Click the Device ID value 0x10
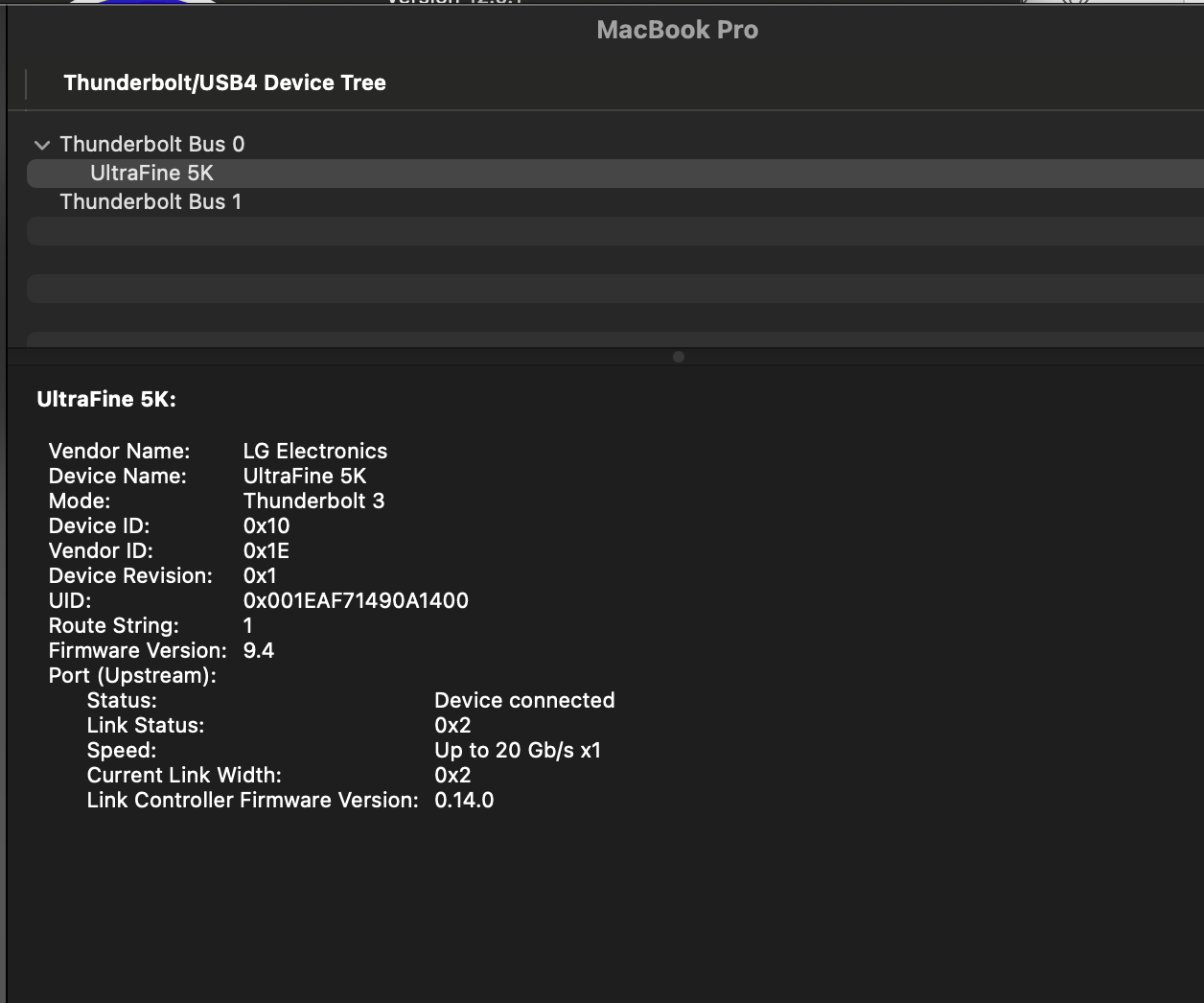The image size is (1204, 1003). point(266,525)
